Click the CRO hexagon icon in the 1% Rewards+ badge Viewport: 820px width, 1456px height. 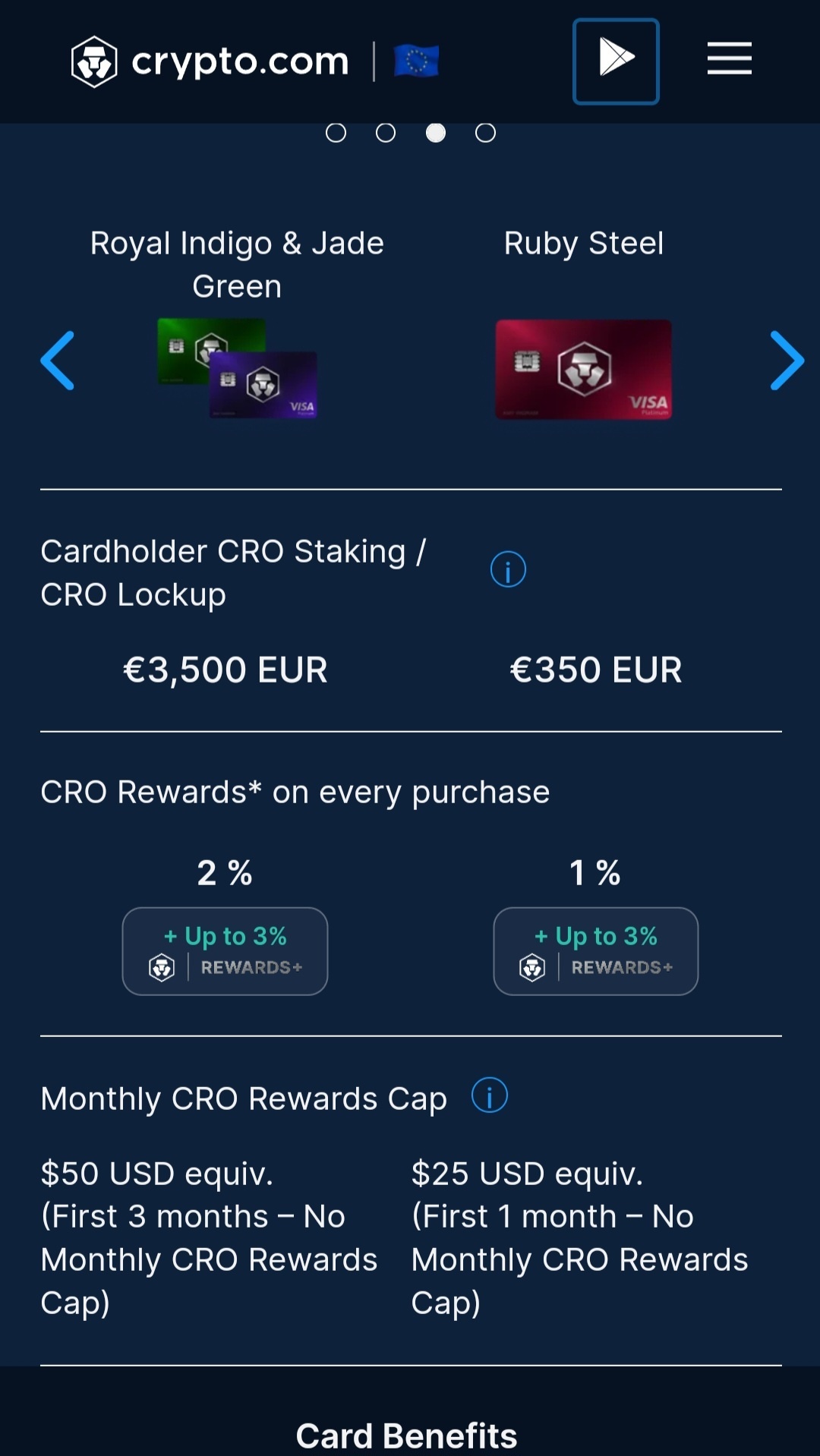(532, 966)
